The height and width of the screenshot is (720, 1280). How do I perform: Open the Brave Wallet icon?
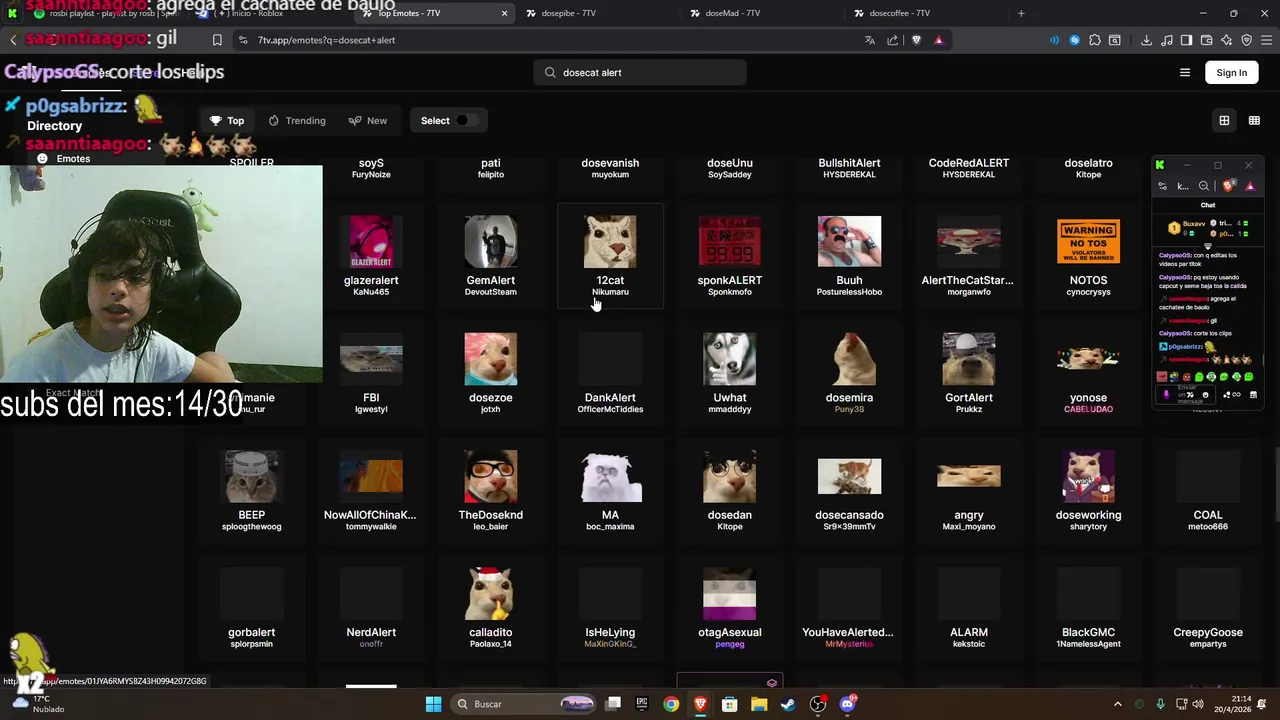click(1206, 40)
